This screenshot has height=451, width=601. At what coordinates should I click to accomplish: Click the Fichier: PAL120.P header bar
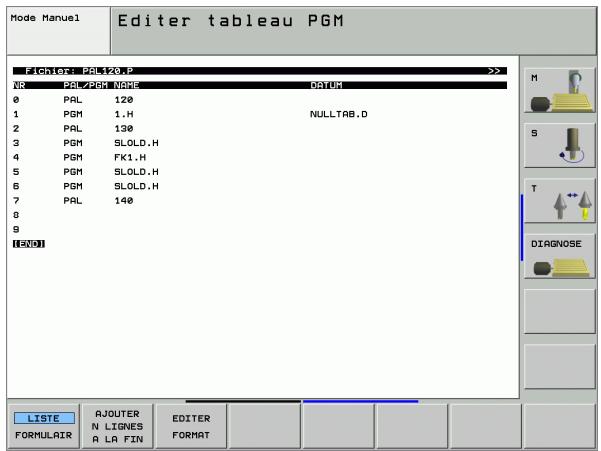[x=259, y=71]
